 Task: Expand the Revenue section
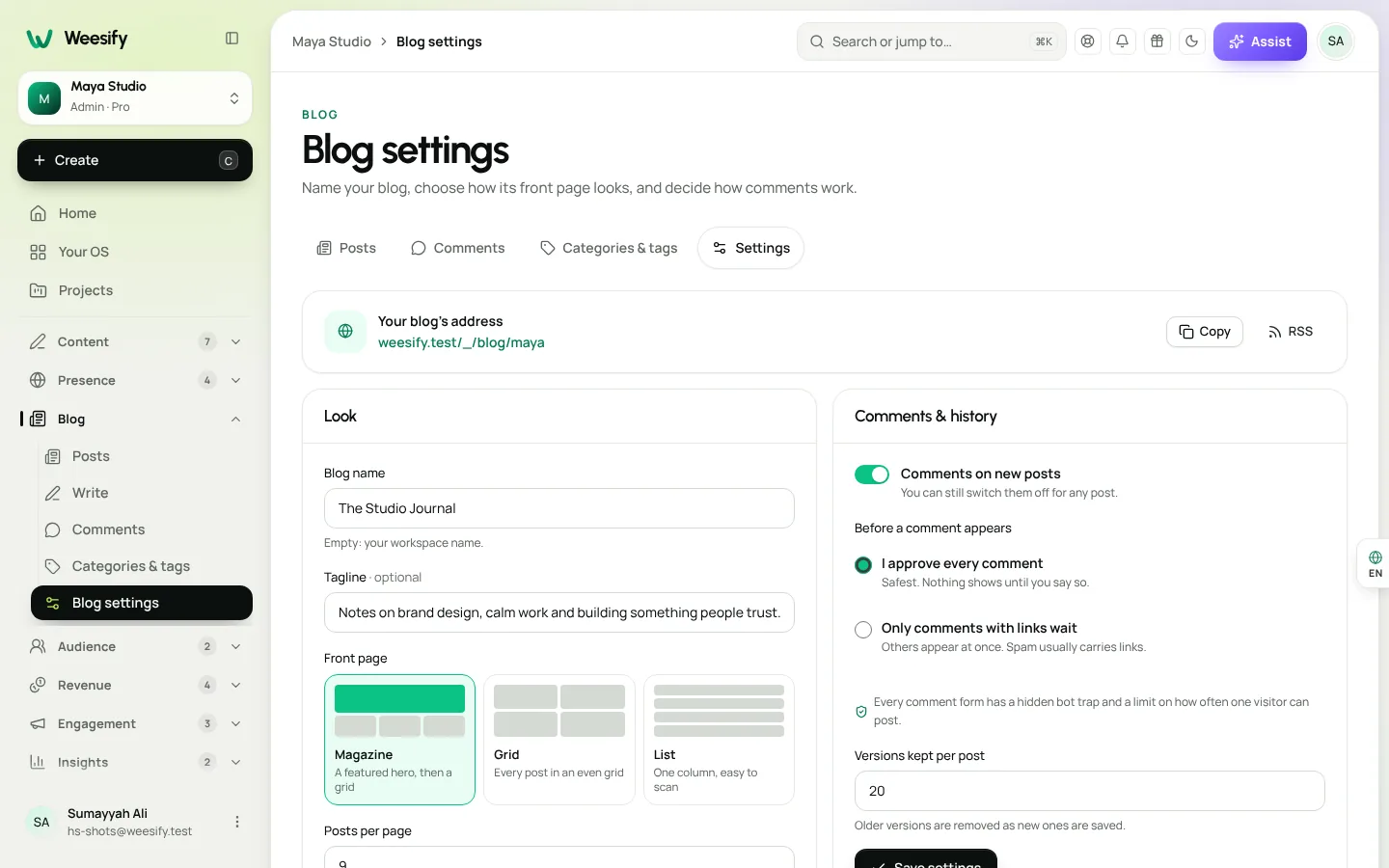(135, 685)
